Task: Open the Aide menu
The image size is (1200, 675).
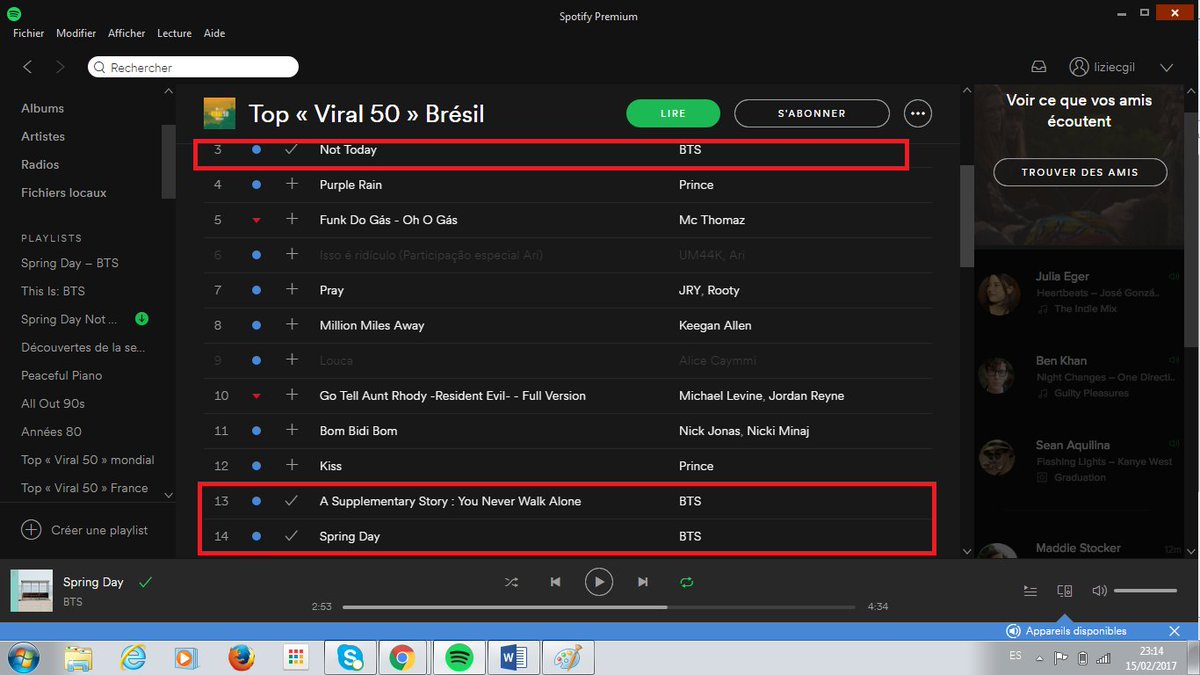Action: (214, 33)
